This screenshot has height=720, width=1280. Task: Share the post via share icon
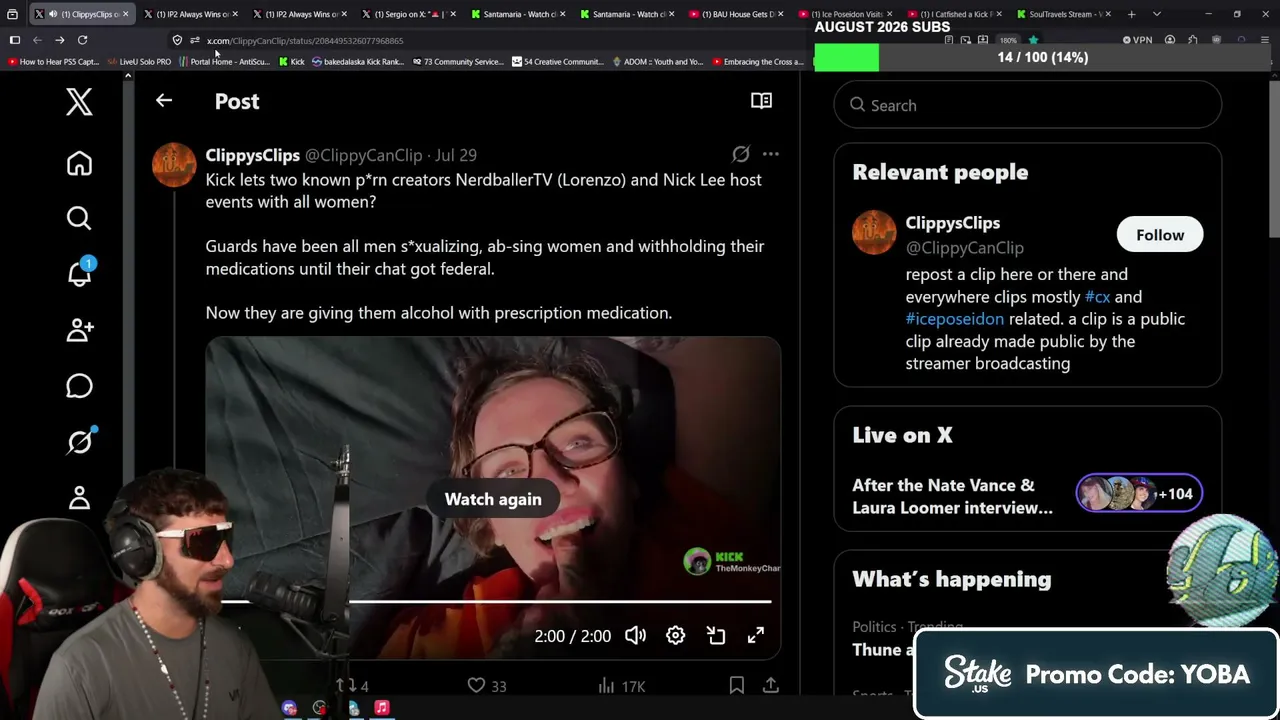(770, 685)
